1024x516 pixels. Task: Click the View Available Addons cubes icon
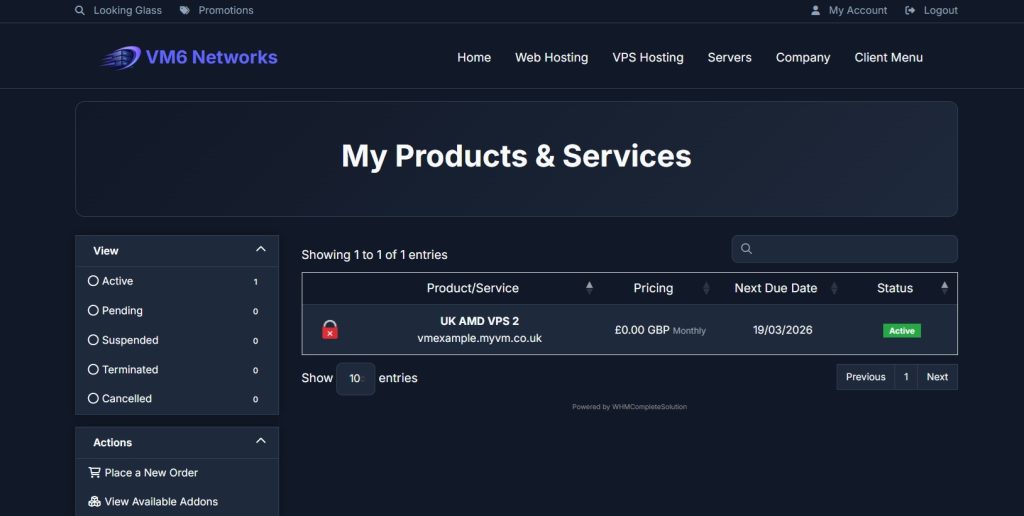[95, 502]
